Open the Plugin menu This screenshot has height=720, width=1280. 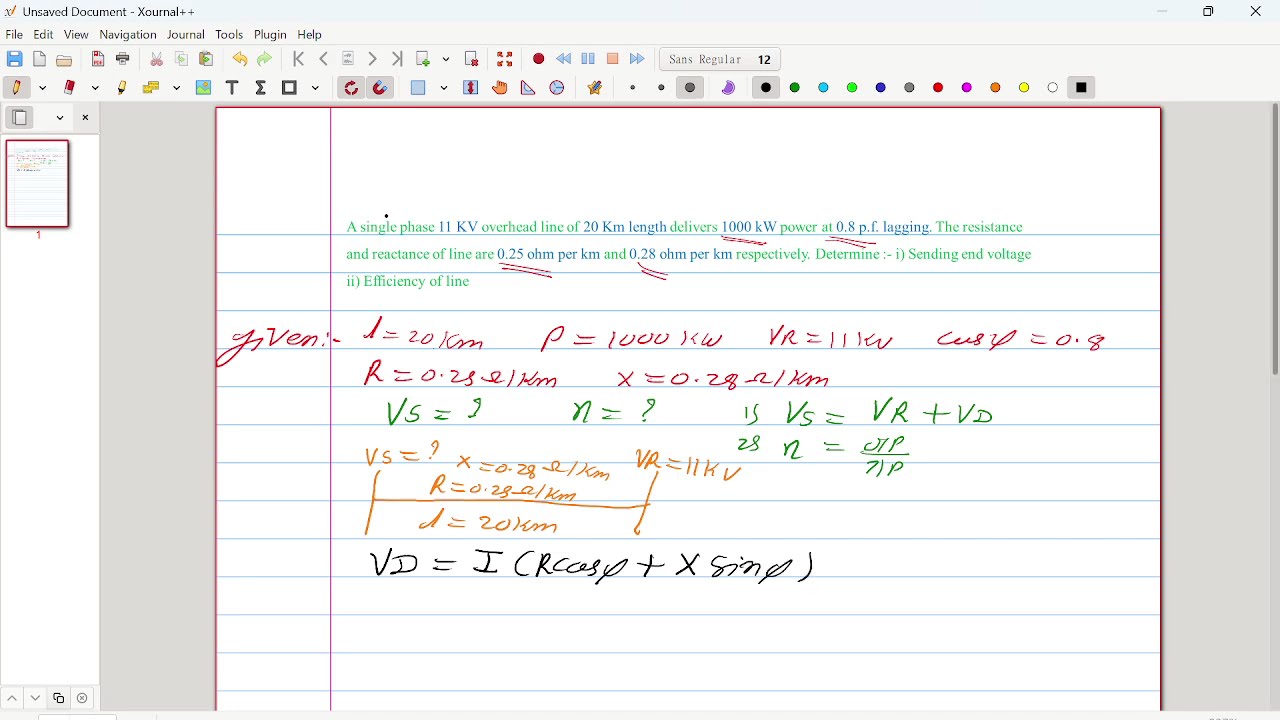pos(270,35)
